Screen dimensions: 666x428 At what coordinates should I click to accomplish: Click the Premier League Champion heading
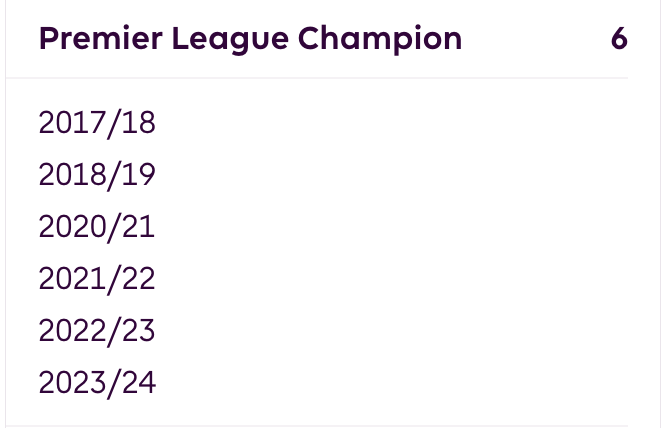[250, 39]
